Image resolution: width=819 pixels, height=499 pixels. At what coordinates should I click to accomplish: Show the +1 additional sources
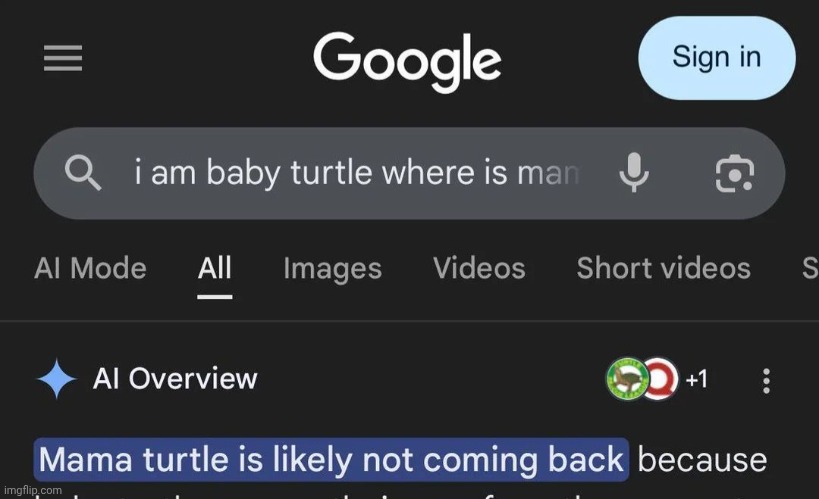(696, 379)
